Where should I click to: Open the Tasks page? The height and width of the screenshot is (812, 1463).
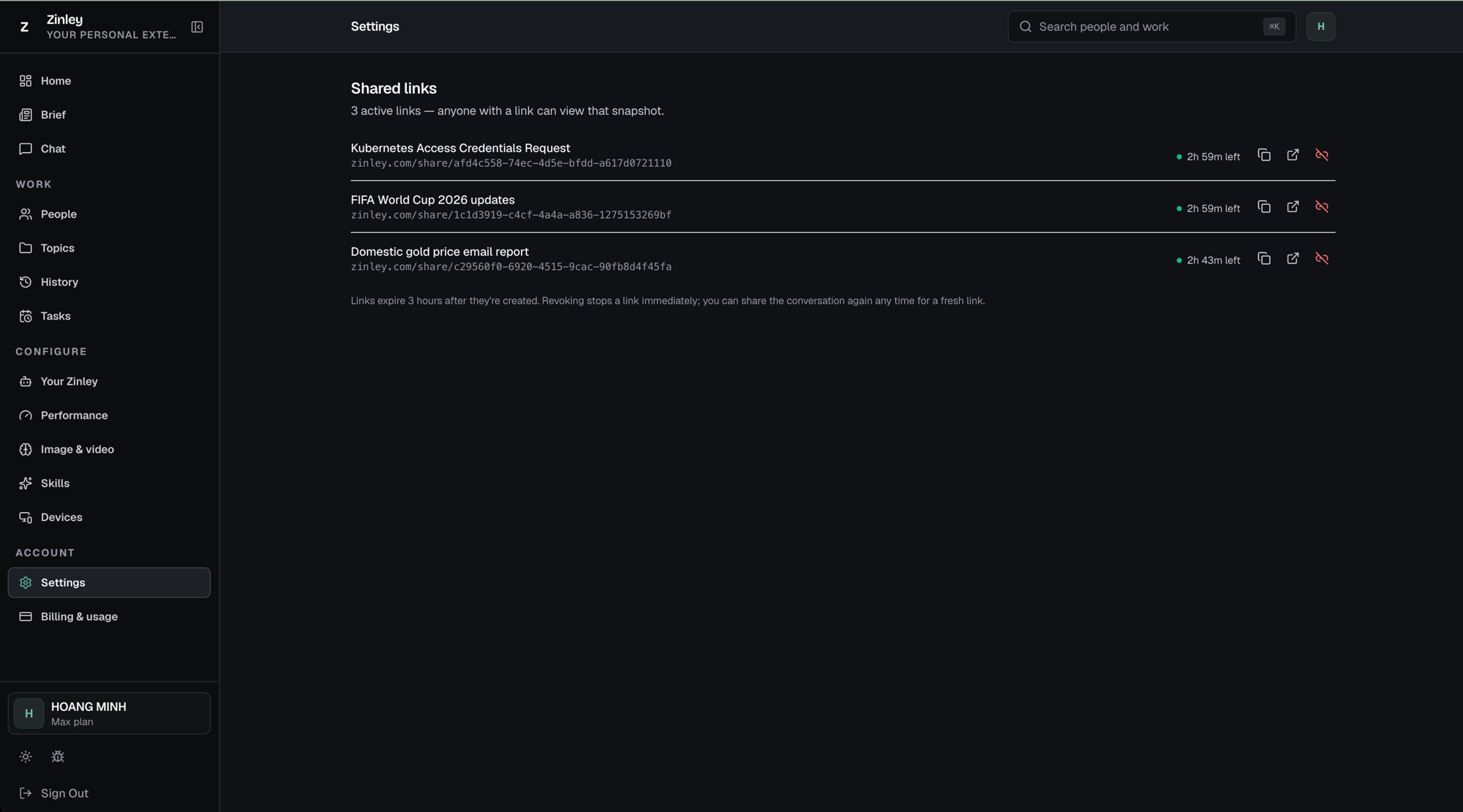pyautogui.click(x=109, y=316)
